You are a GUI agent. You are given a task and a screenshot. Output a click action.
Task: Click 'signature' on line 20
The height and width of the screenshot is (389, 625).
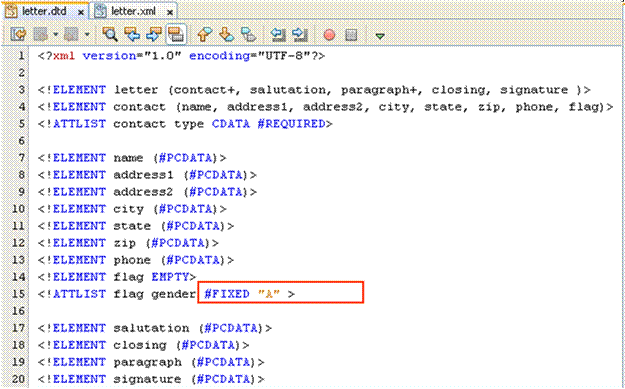click(147, 379)
